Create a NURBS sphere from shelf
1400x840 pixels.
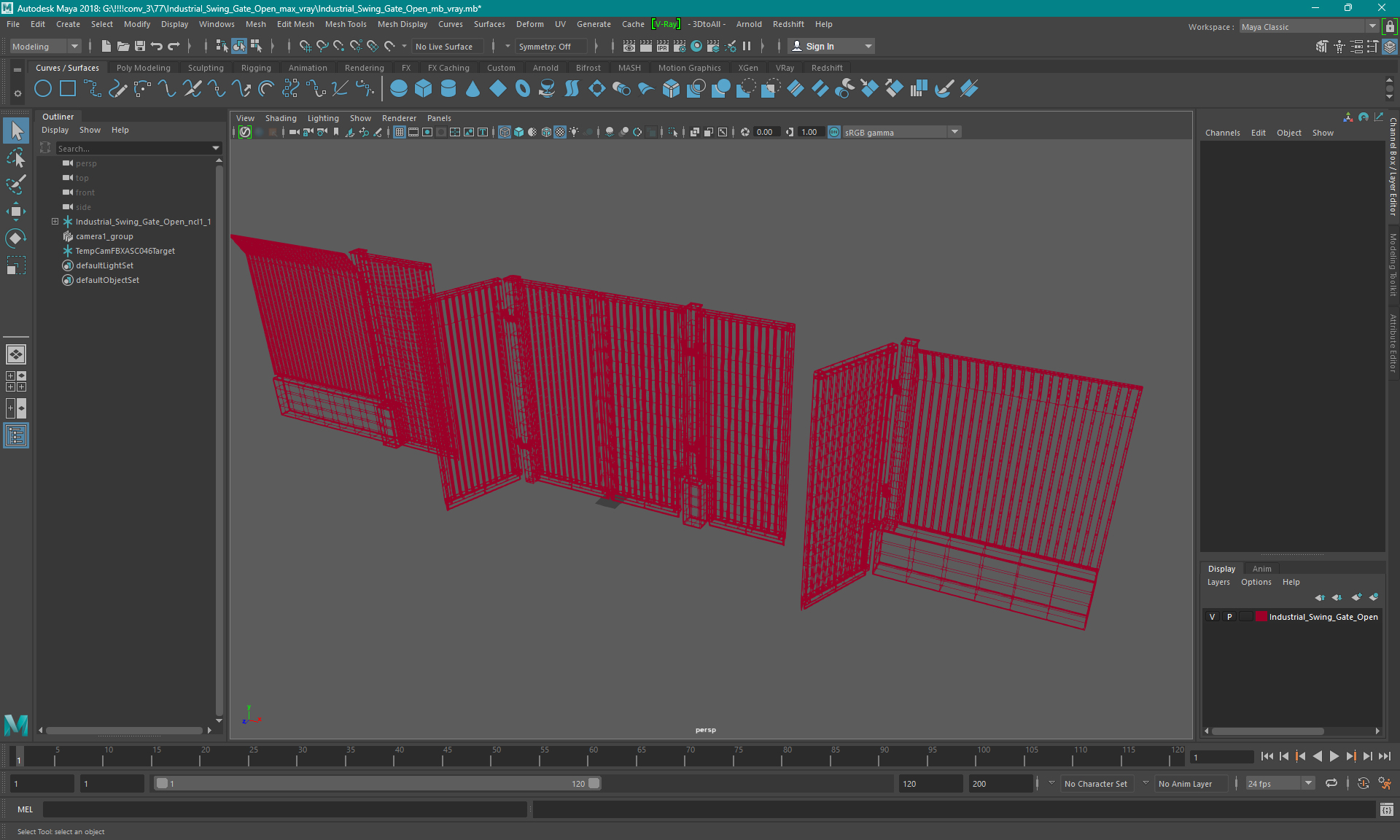[399, 89]
